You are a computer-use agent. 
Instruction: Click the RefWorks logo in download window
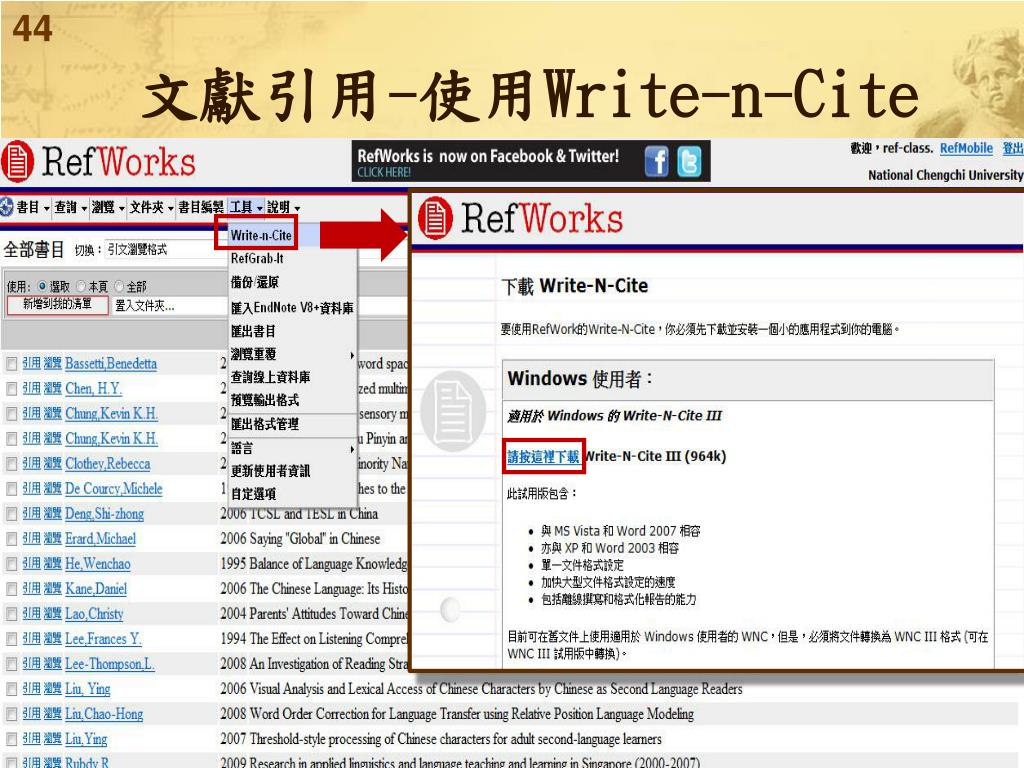(520, 218)
